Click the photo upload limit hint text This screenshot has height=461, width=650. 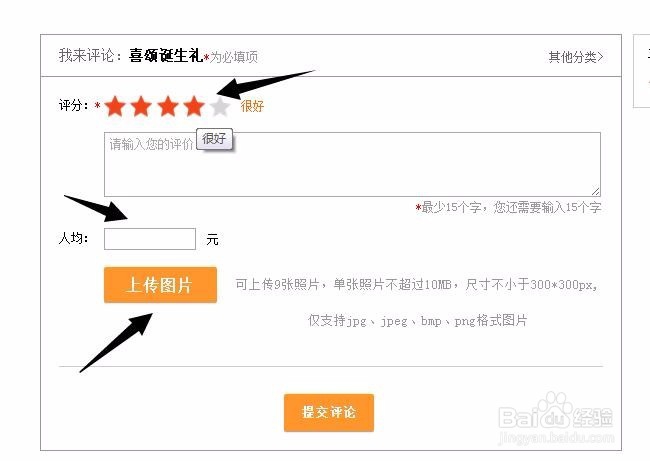(417, 302)
